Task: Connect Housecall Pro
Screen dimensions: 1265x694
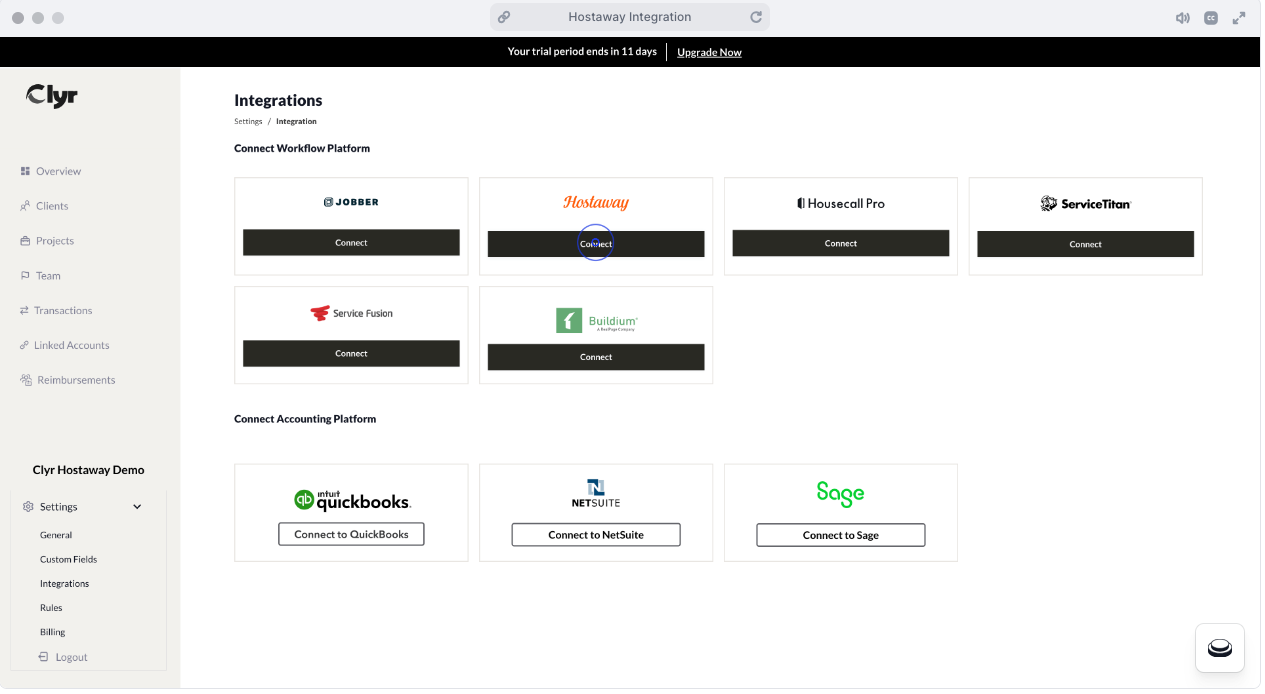Action: (x=841, y=243)
